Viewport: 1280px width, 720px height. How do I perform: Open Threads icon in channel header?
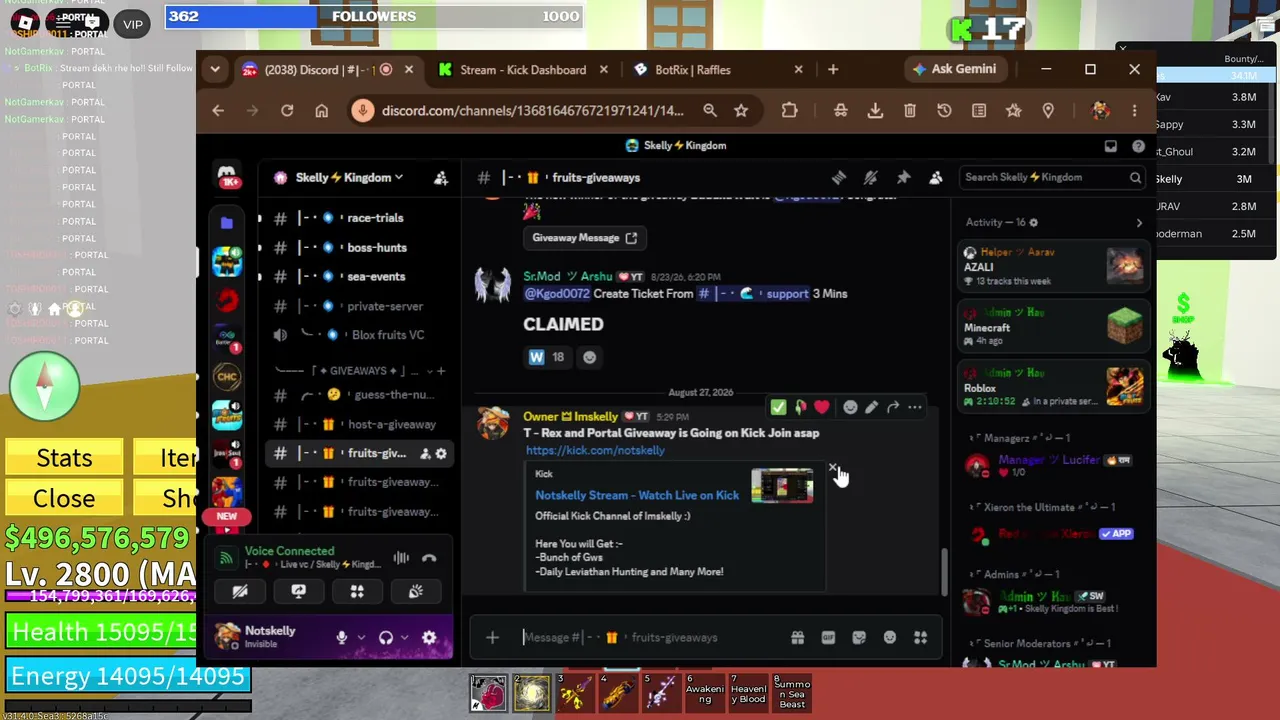[x=839, y=178]
